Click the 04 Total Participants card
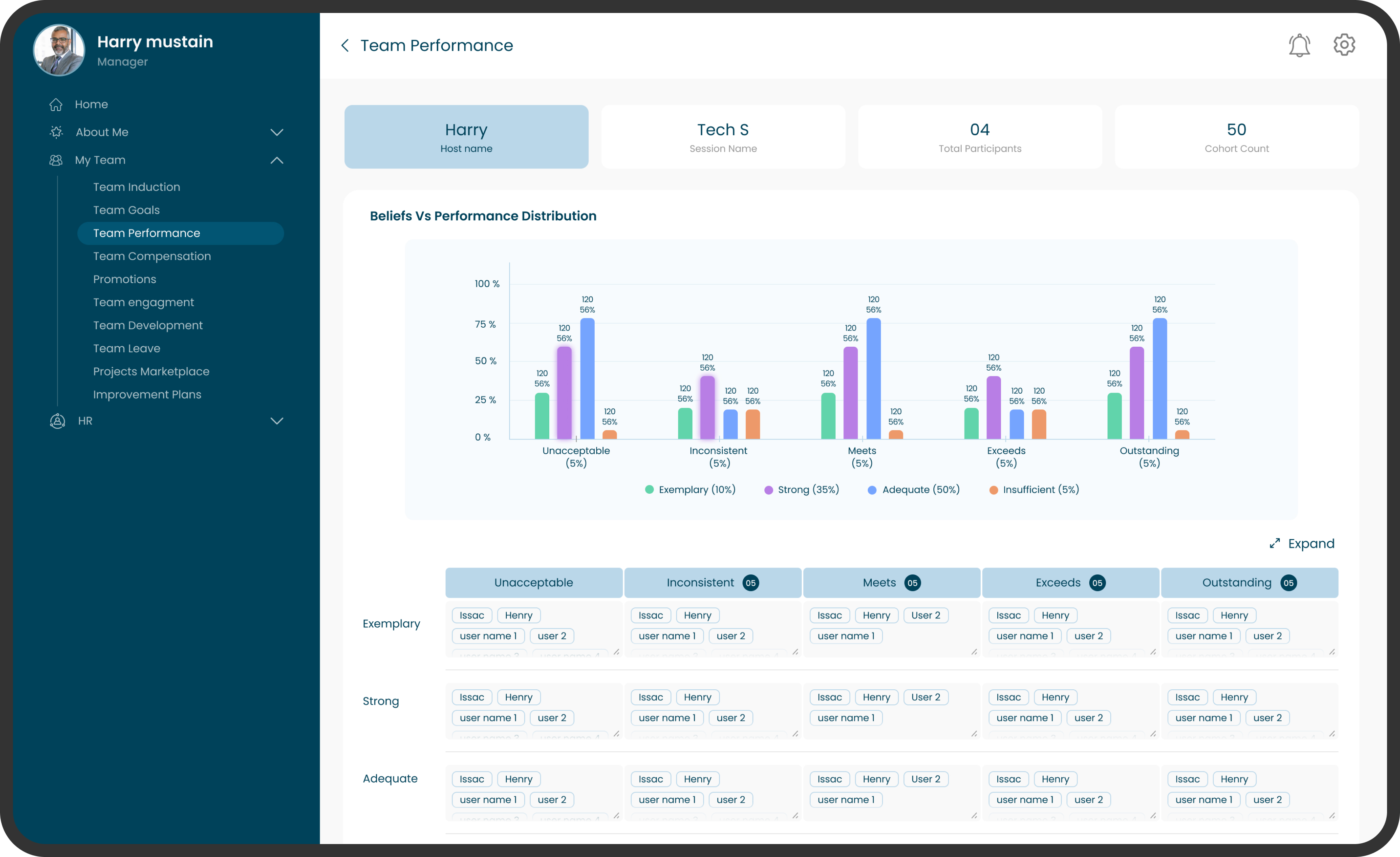Screen dimensions: 1400x857 (980, 137)
